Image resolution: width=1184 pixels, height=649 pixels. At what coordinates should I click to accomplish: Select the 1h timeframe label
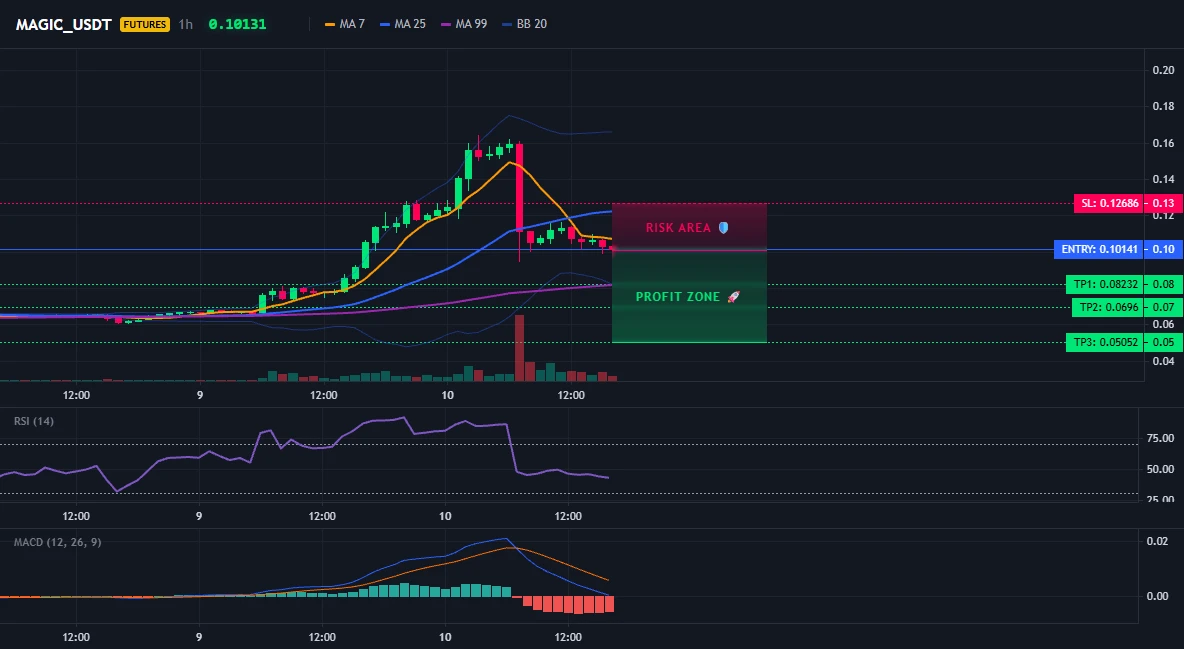coord(186,24)
